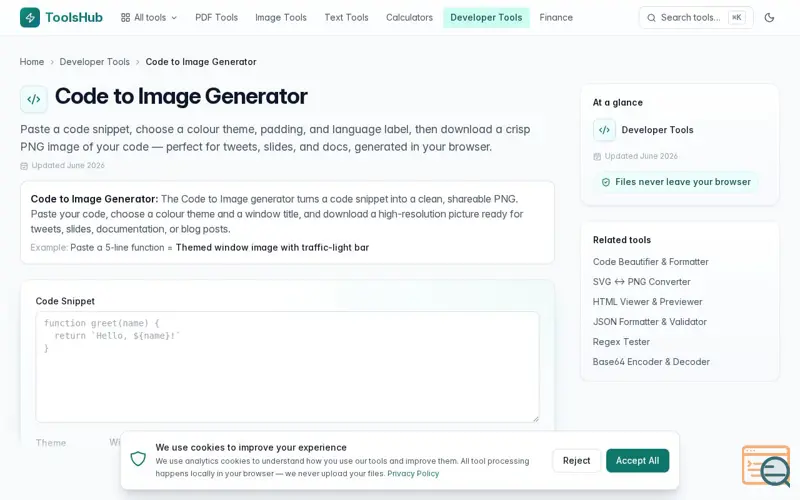
Task: Open the ToolsHub home link text
Action: 73,17
